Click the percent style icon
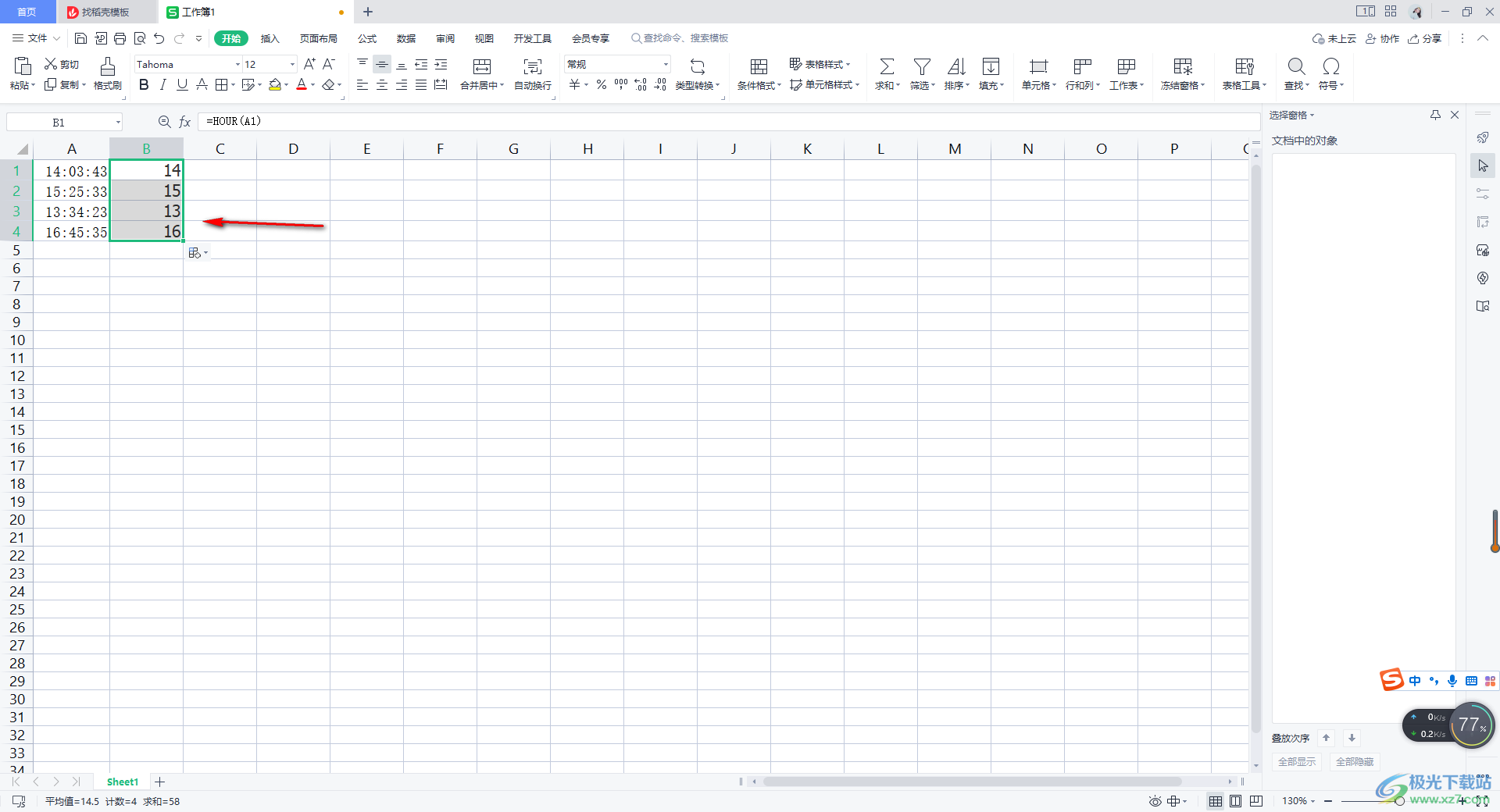The image size is (1500, 812). [602, 84]
